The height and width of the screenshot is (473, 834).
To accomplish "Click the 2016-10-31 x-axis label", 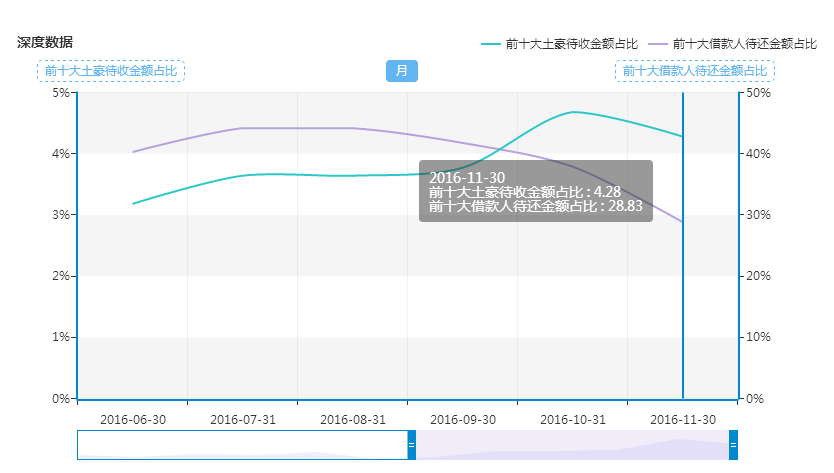I will (x=573, y=420).
